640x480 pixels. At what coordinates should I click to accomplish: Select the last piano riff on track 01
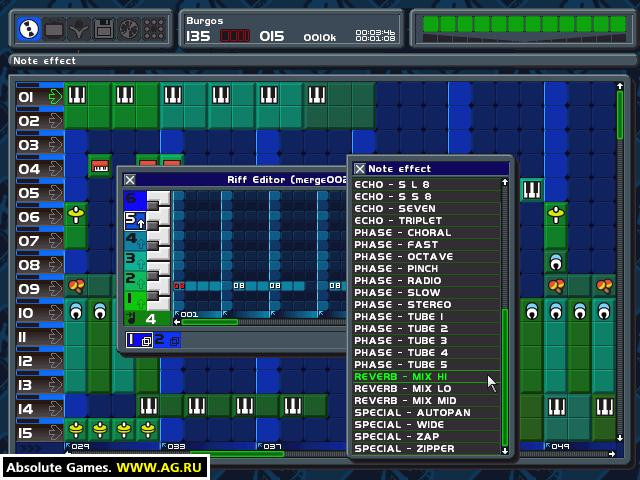point(317,94)
